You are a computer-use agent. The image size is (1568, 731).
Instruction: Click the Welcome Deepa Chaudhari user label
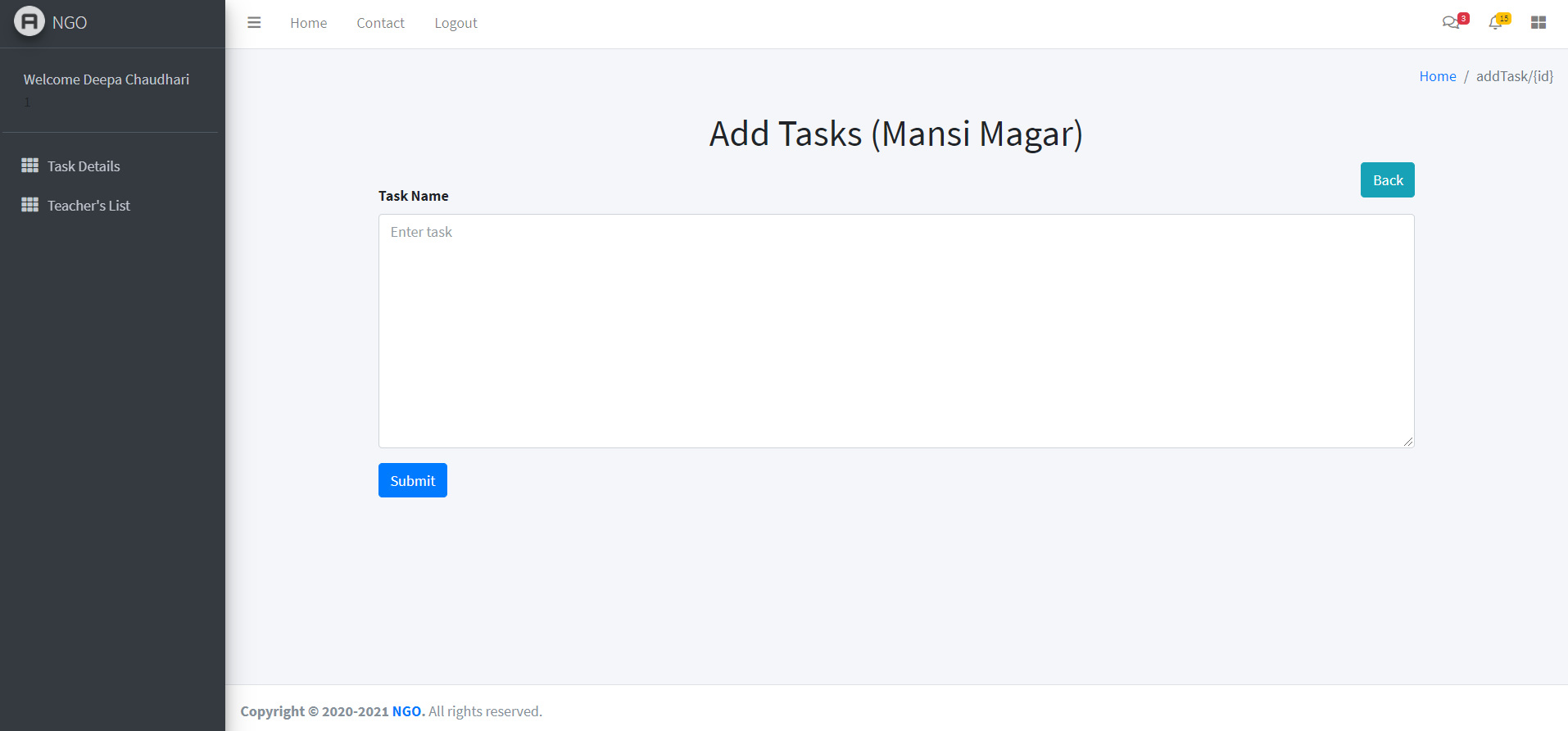tap(106, 79)
